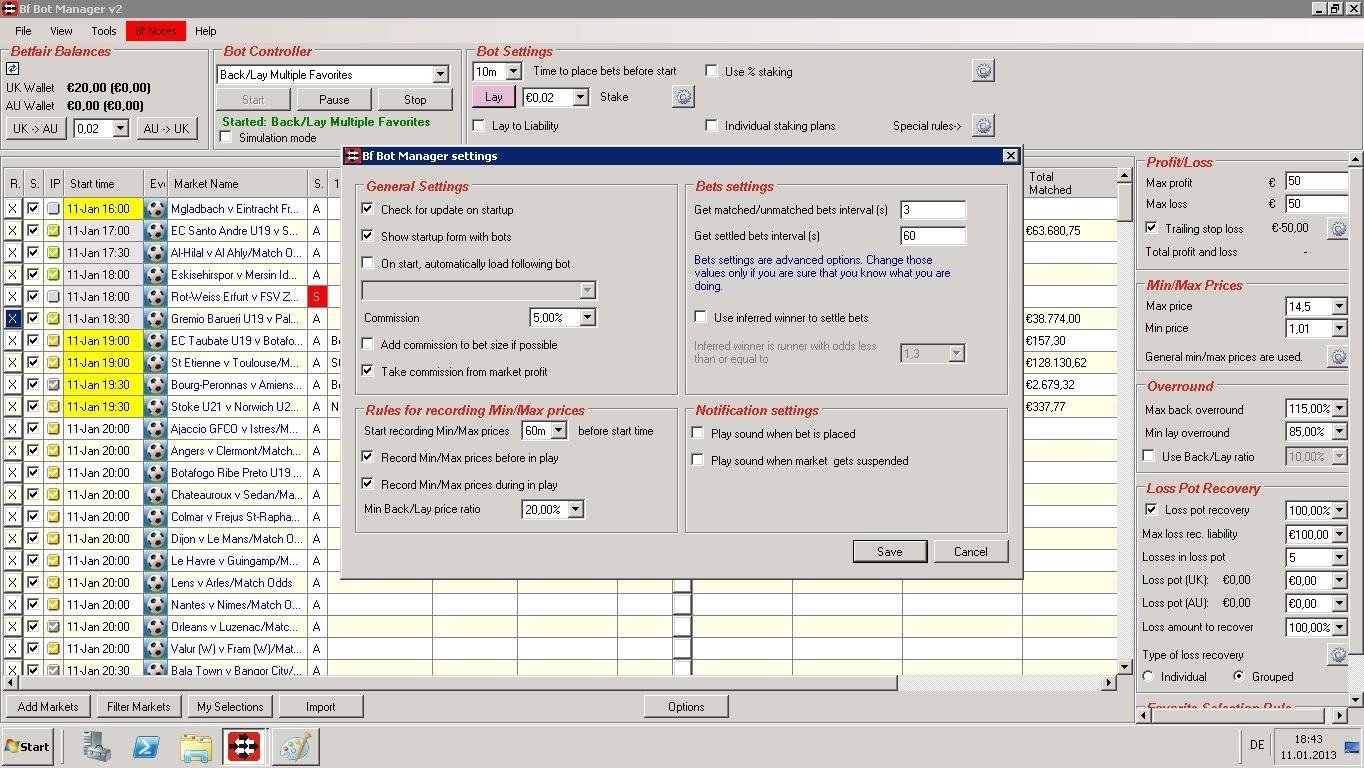Click in-play indicator for St Etienne v Toulouse row
The height and width of the screenshot is (768, 1364).
[54, 363]
